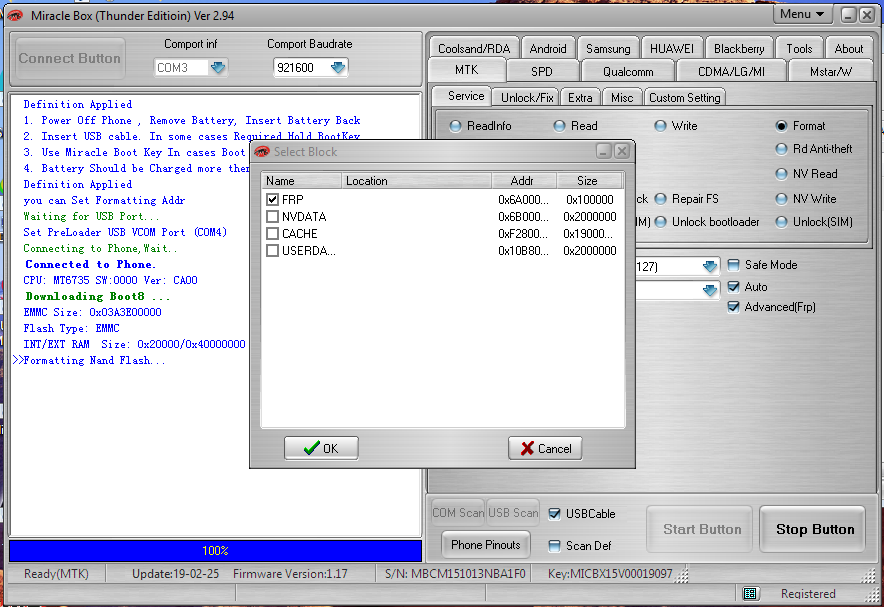
Task: Switch to the Coolsand/RDA tab
Action: click(x=474, y=48)
